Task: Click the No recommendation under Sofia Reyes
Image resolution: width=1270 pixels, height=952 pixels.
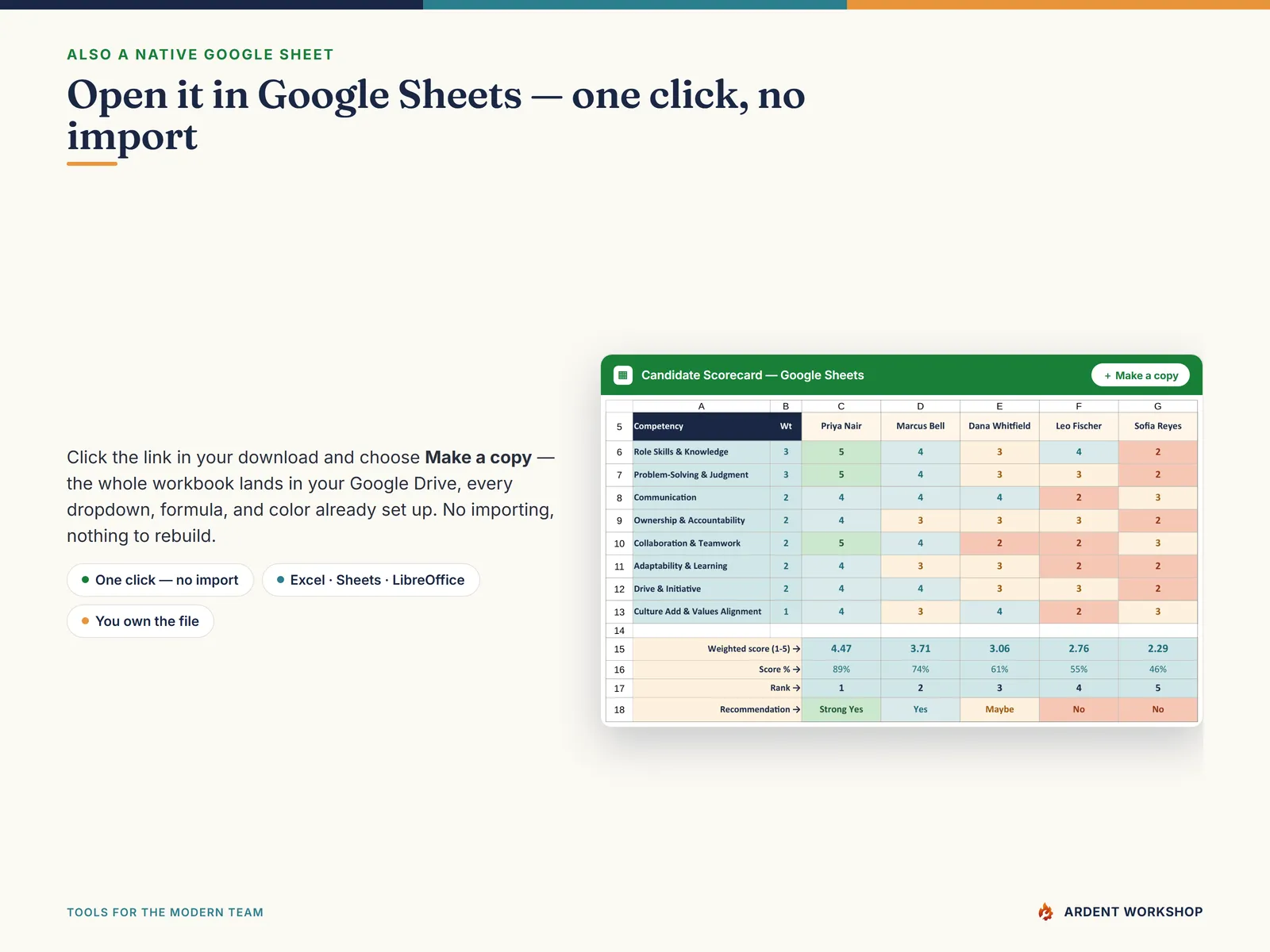Action: click(1158, 710)
